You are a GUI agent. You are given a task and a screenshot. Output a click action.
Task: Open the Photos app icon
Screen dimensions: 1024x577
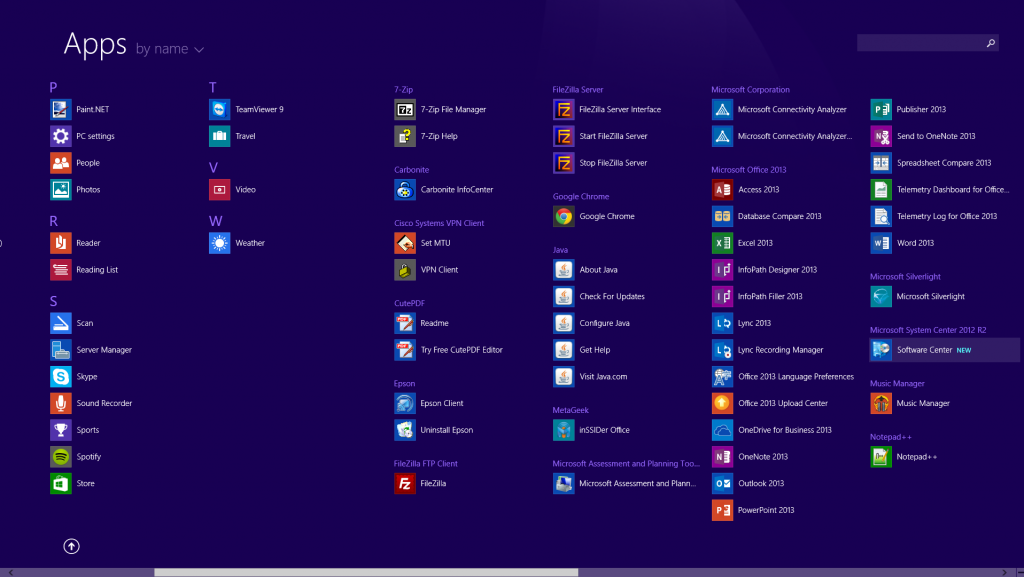[61, 190]
